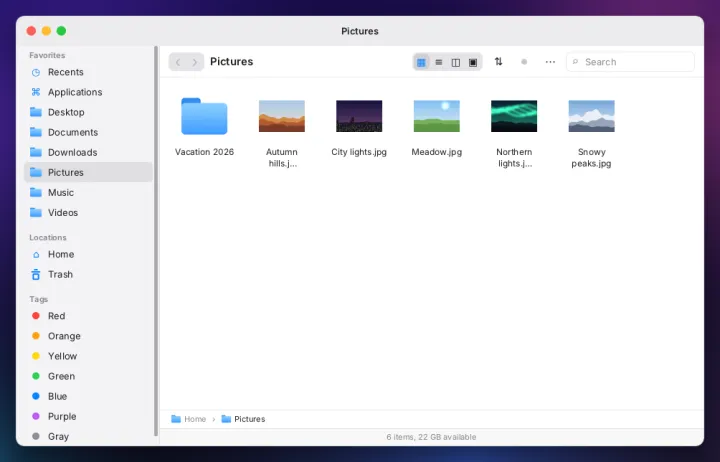Select the Vacation 2026 folder
Screen dimensions: 720x462
[x=204, y=116]
